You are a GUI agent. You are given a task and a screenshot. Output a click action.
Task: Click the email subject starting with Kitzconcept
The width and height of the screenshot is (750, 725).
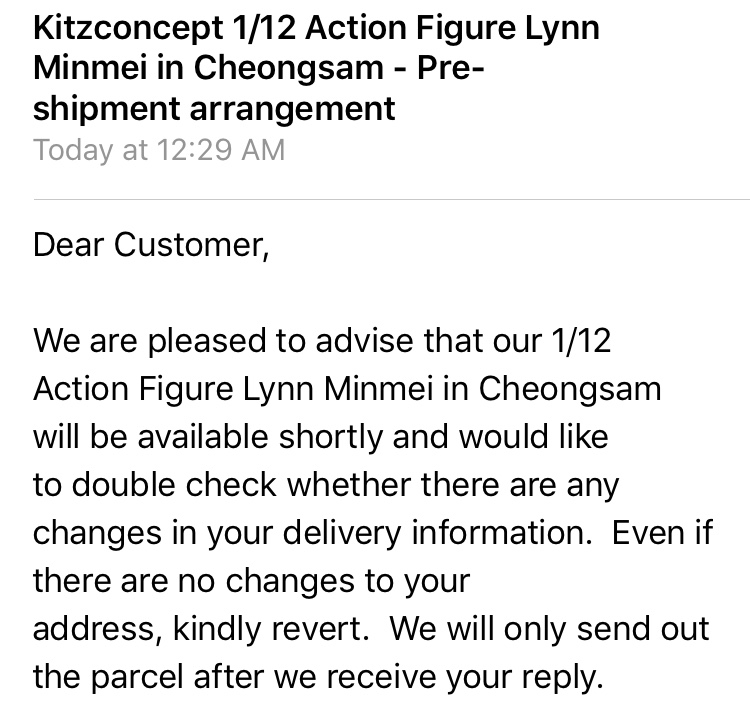tap(316, 68)
